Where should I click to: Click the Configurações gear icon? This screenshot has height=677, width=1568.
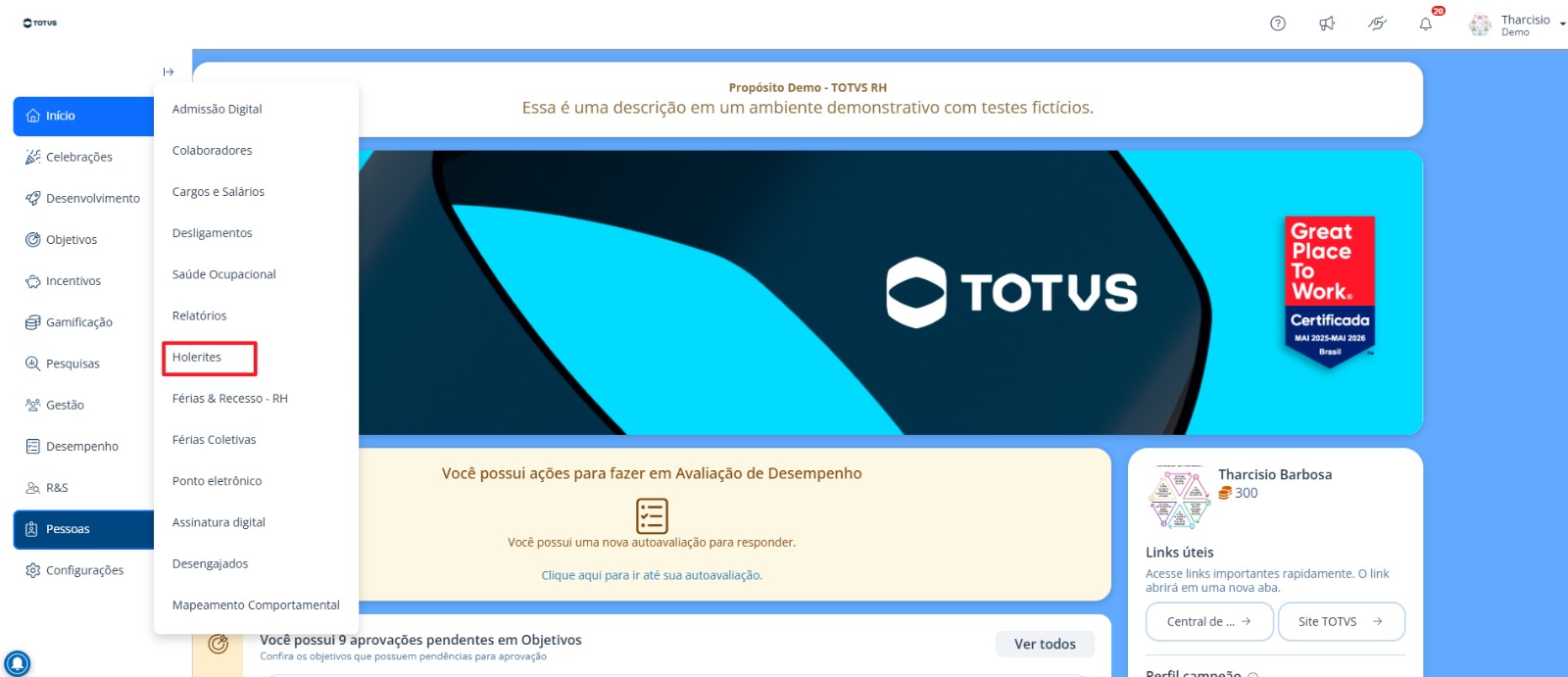point(33,570)
